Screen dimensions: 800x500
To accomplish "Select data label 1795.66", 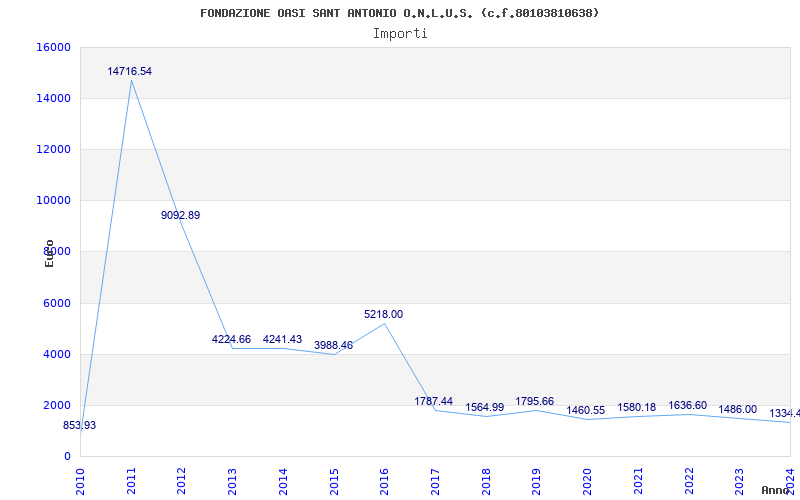I will (535, 402).
